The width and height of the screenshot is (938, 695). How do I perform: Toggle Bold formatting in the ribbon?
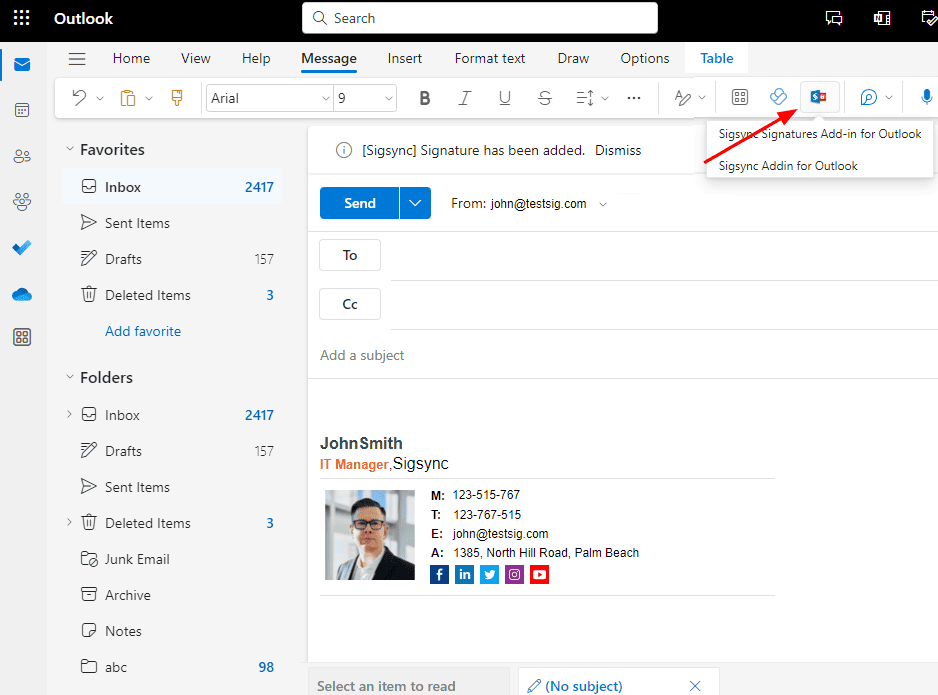point(425,98)
